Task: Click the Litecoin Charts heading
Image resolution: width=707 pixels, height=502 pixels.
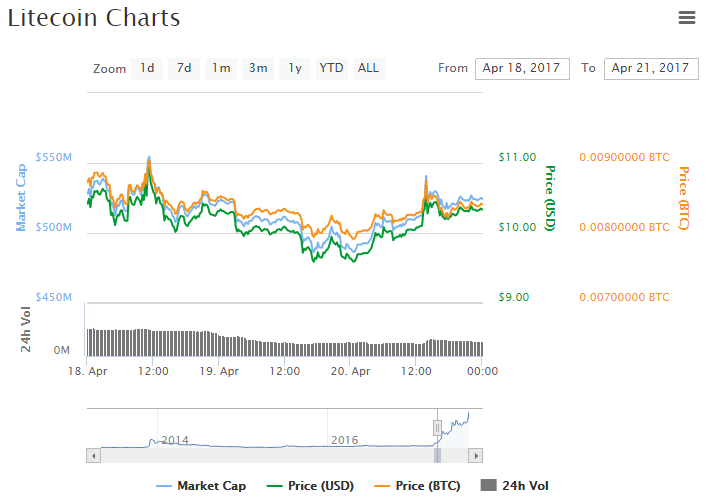Action: pyautogui.click(x=94, y=18)
